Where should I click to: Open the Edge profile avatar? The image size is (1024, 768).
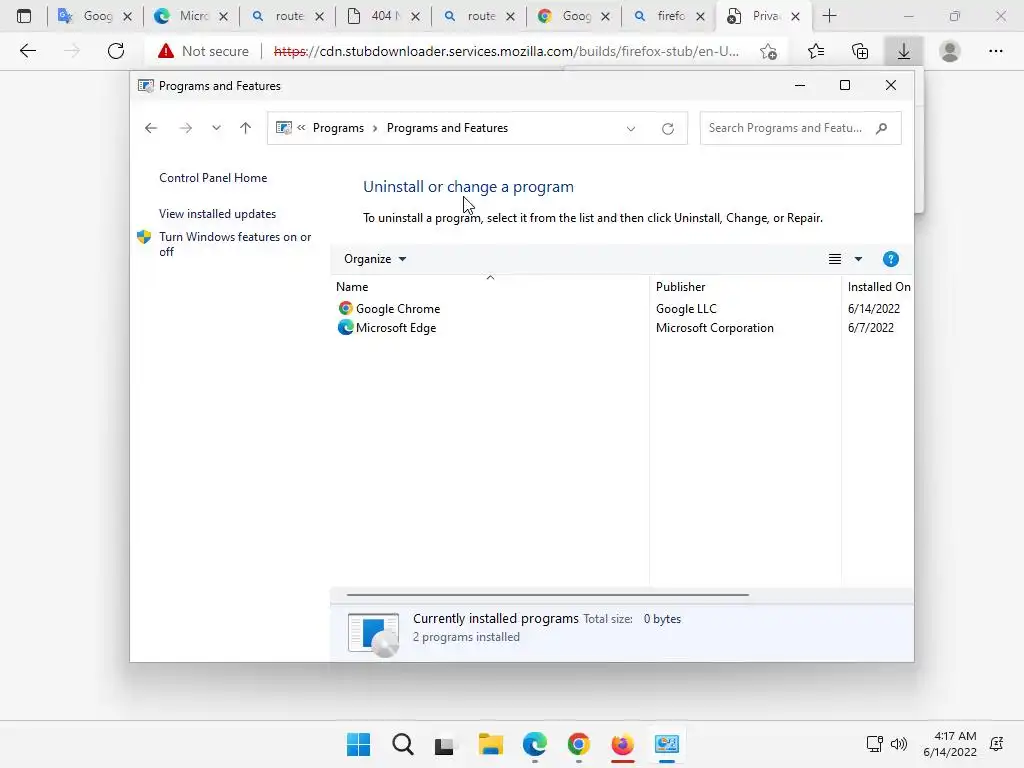point(950,51)
